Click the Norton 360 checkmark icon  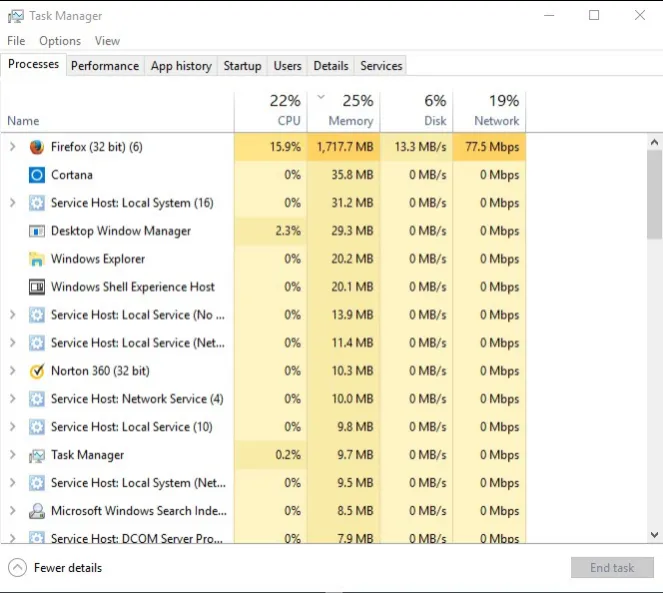[37, 371]
